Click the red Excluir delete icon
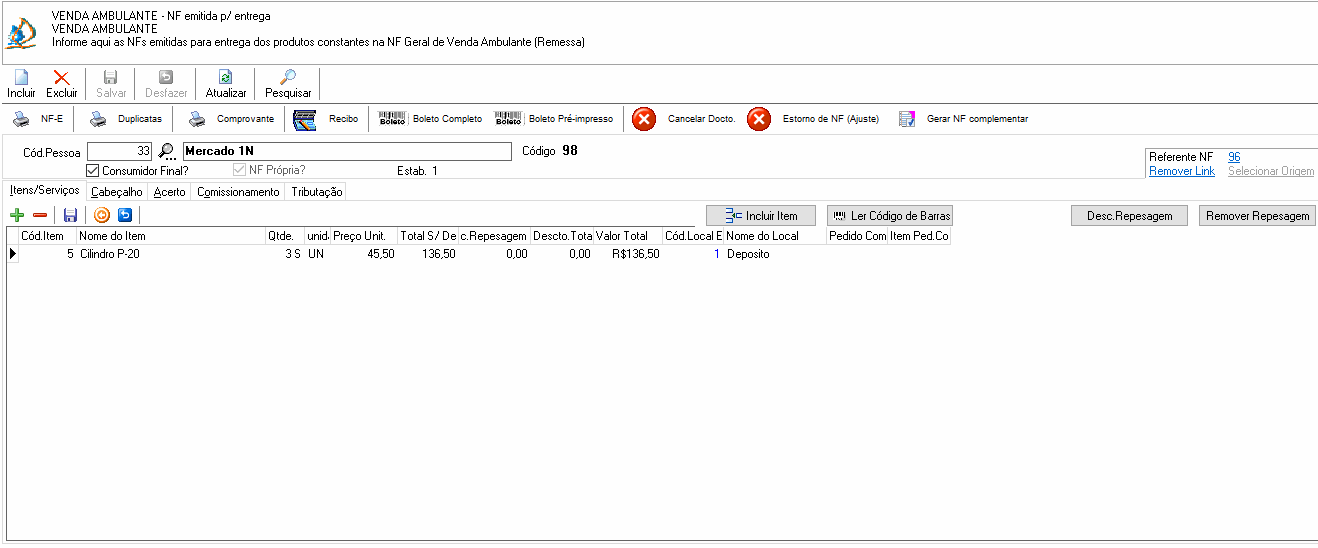The image size is (1318, 548). tap(62, 77)
